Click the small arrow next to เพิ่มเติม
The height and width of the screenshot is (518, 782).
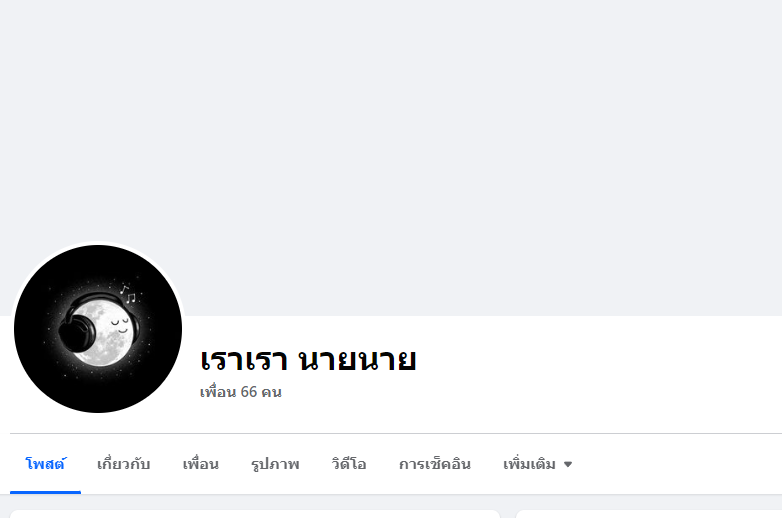pyautogui.click(x=568, y=465)
